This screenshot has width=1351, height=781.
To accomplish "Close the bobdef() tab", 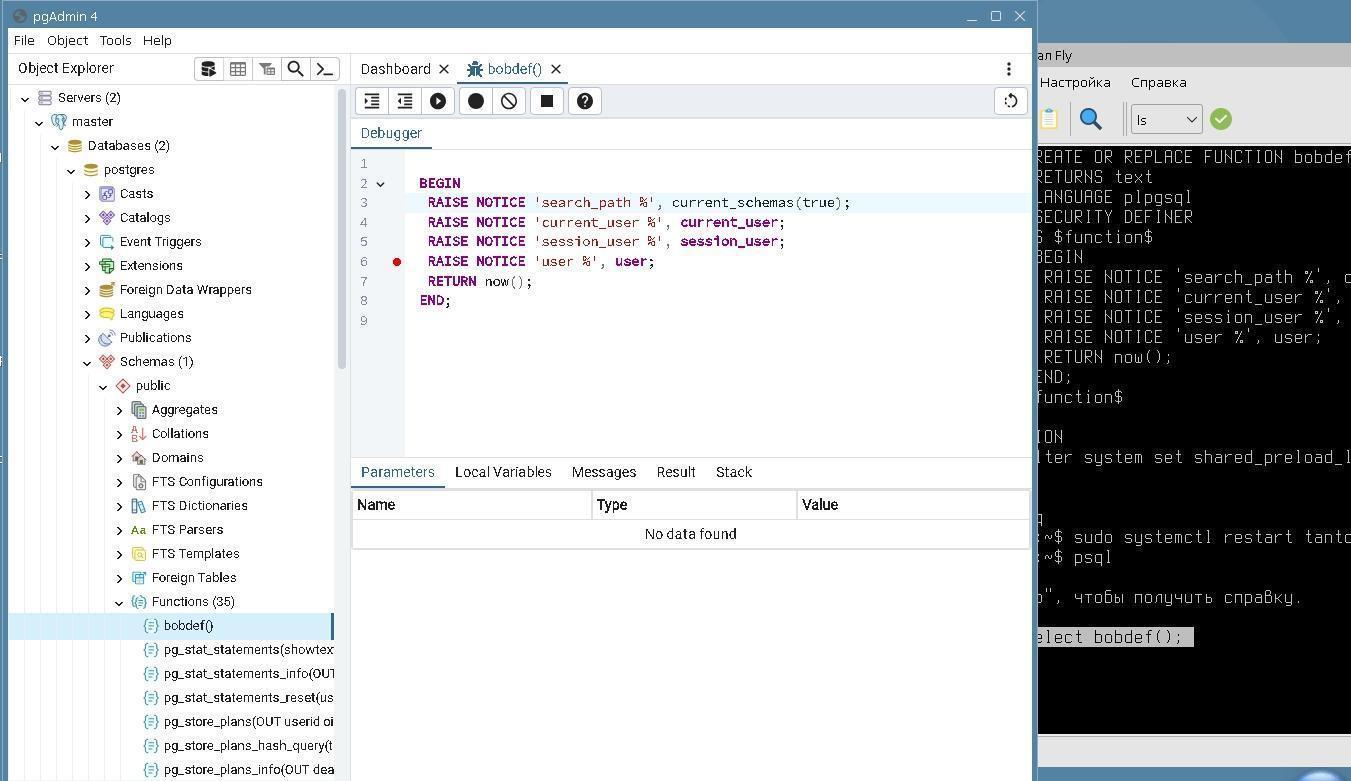I will (x=556, y=69).
